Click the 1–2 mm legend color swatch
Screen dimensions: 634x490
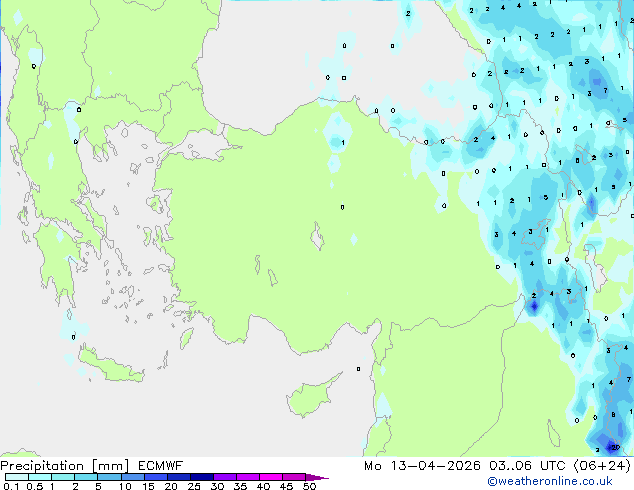click(x=63, y=477)
